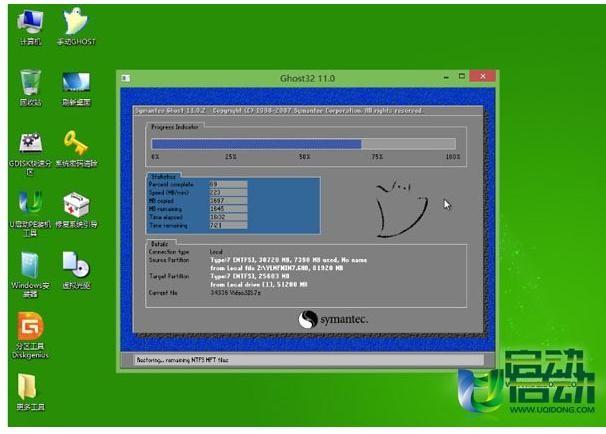This screenshot has height=434, width=606.
Task: Open the Recycle Bin (回收站) icon
Action: 30,88
